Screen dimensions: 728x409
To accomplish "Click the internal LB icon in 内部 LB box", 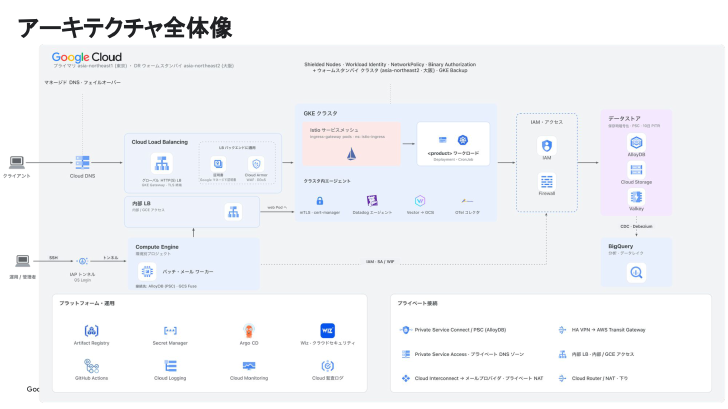I will click(x=233, y=212).
